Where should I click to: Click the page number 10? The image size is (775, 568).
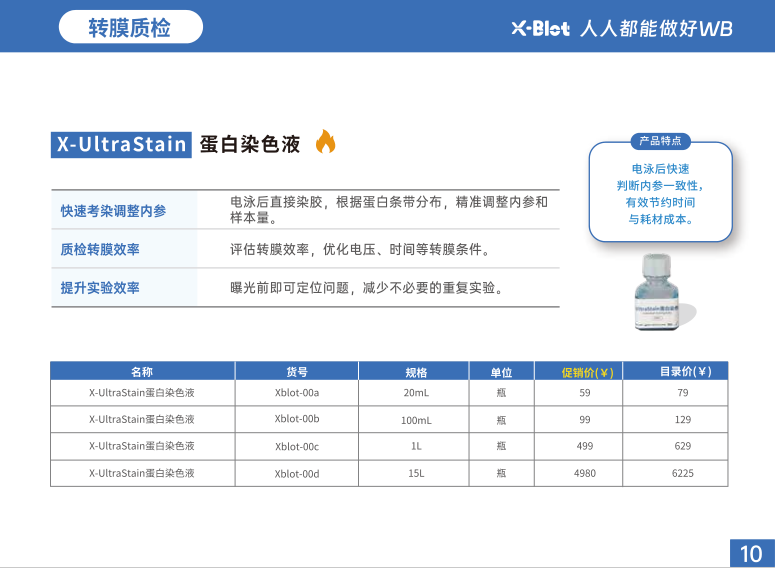pos(751,554)
